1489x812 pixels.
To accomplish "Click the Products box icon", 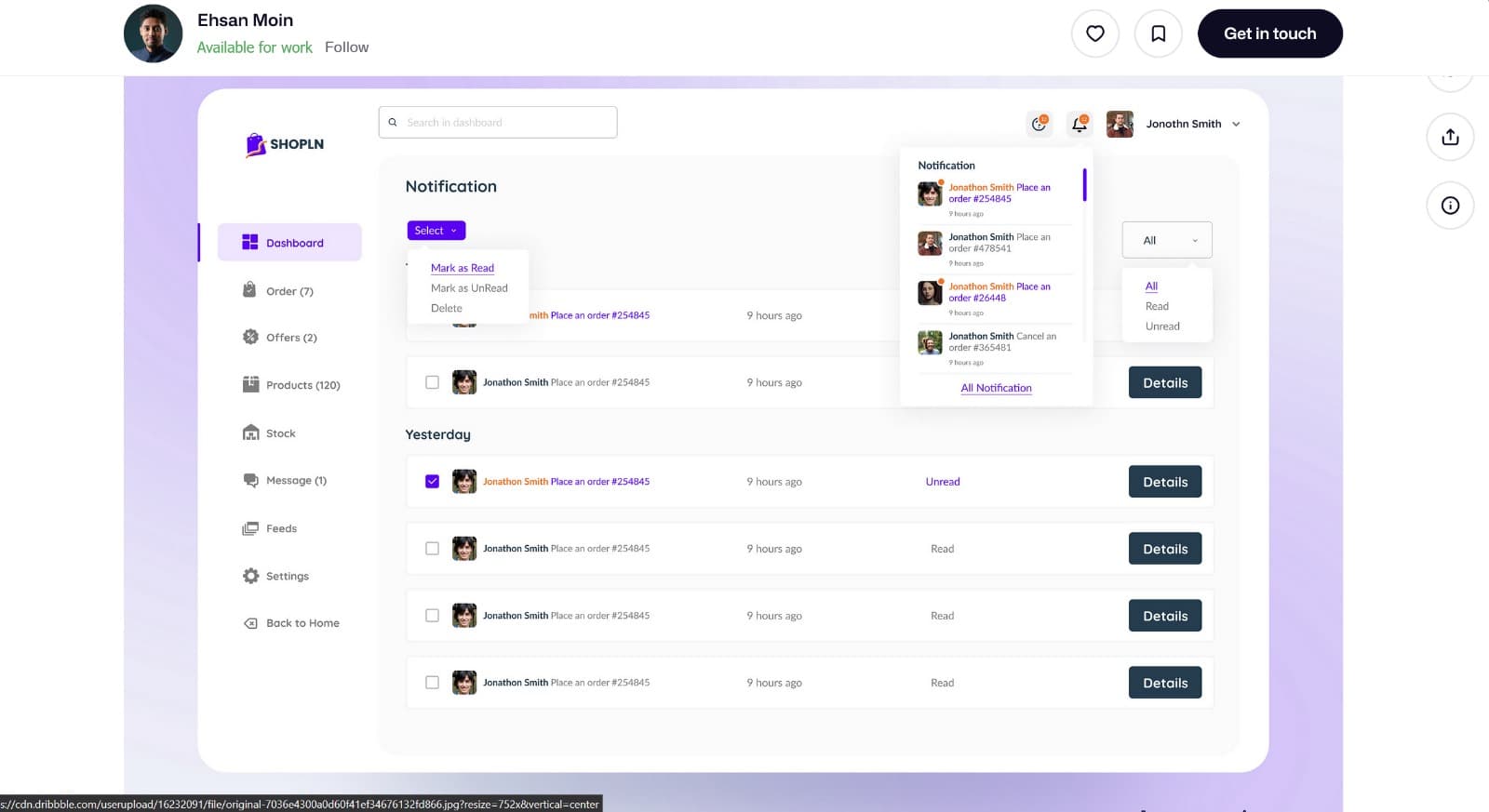I will click(250, 384).
